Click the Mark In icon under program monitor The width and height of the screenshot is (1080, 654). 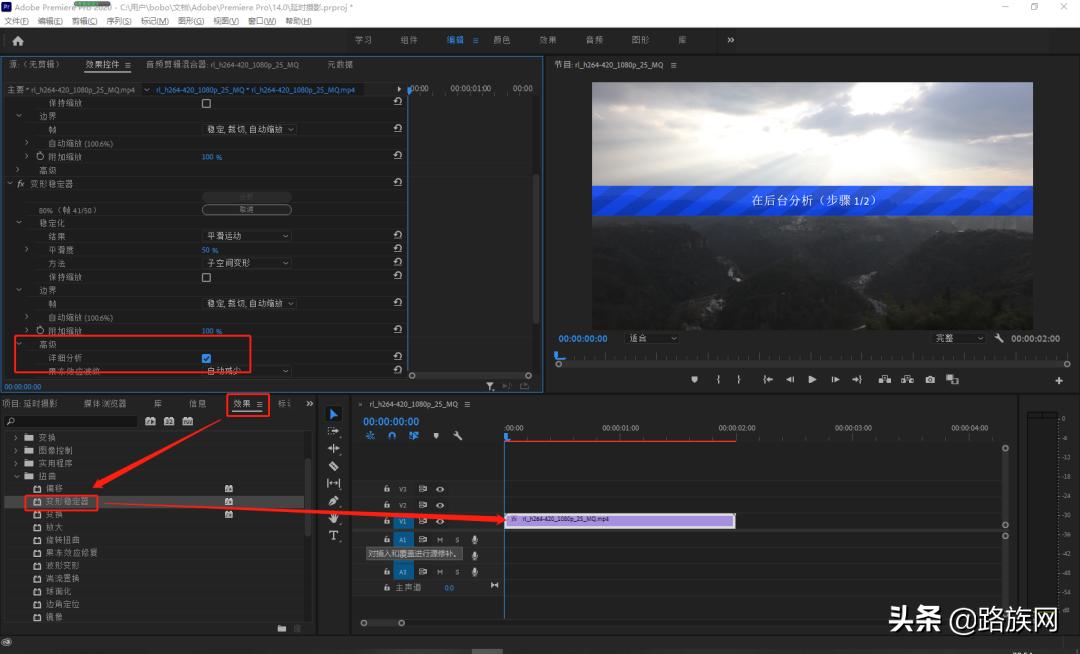click(719, 379)
